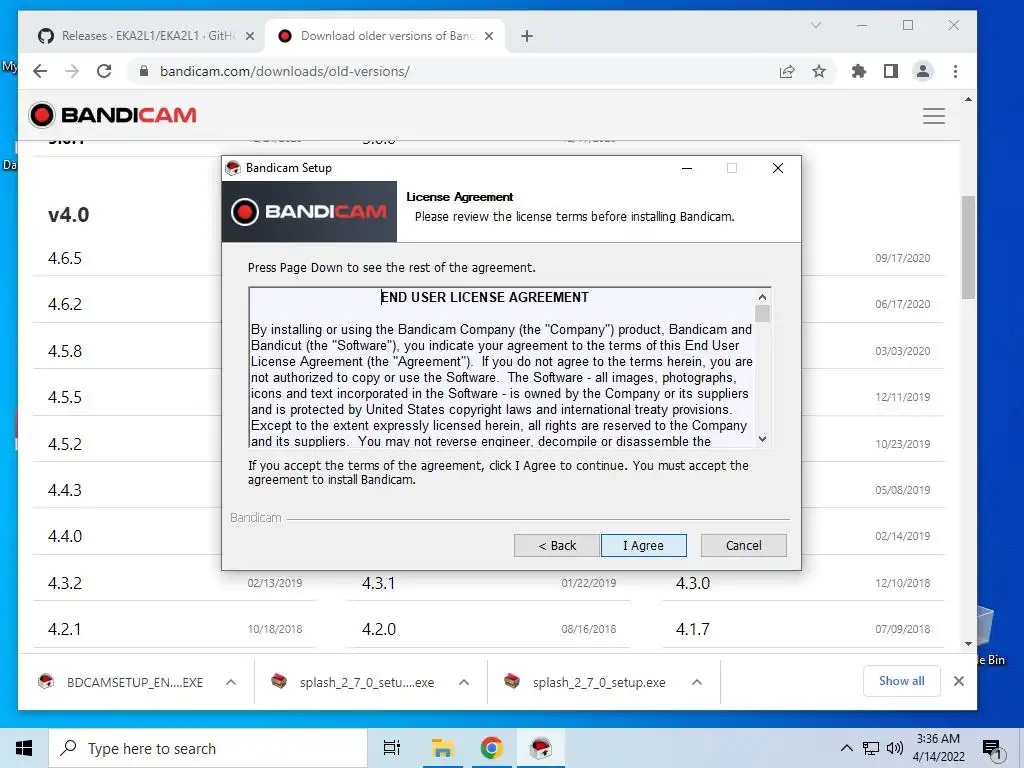Open version 4.5.8 download link
This screenshot has height=768, width=1024.
[65, 351]
